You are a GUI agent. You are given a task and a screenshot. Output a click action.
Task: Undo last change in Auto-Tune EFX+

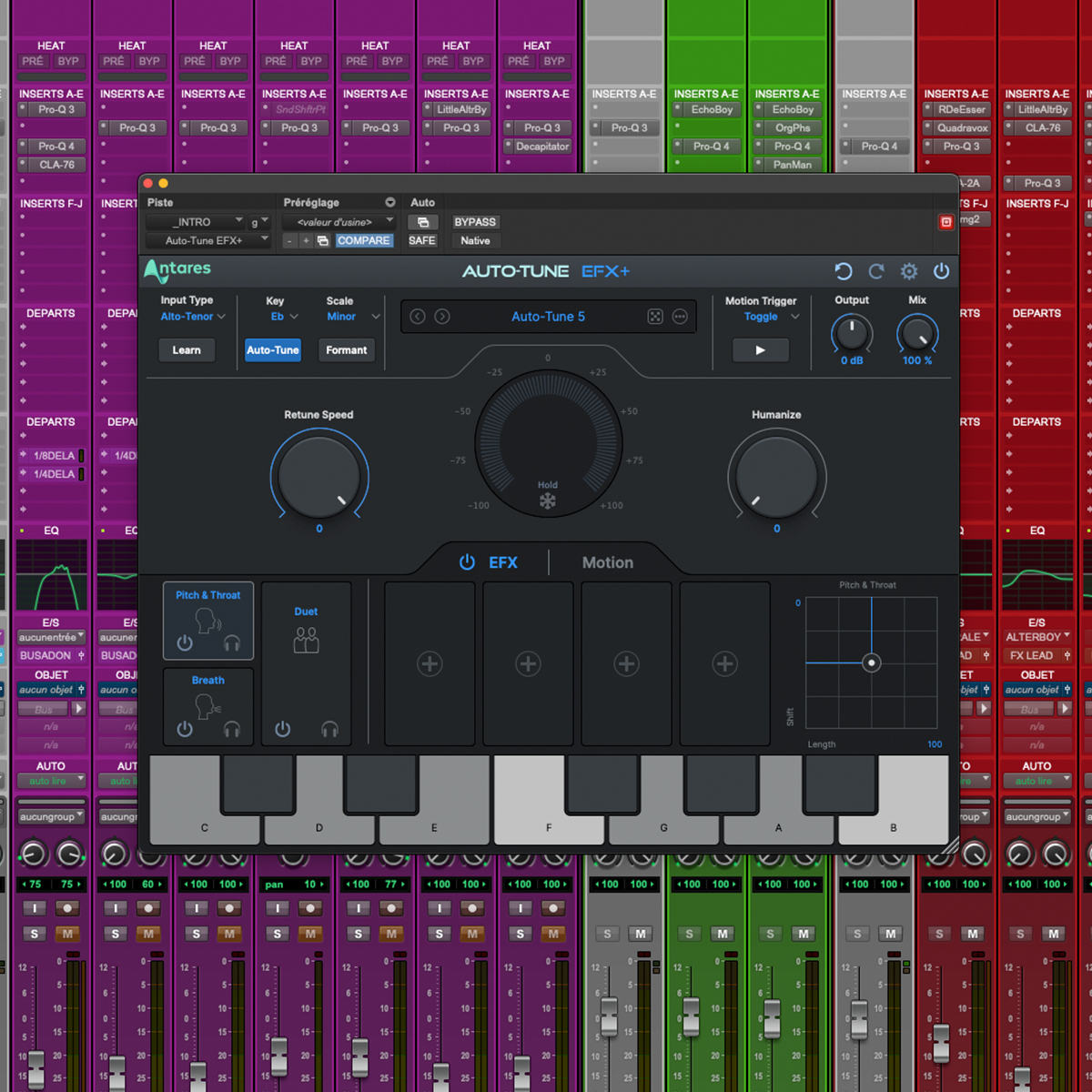tap(844, 271)
